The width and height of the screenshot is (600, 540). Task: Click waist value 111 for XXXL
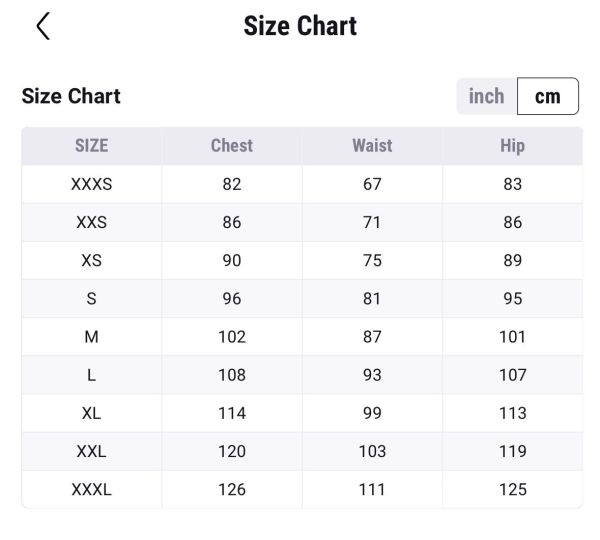[372, 489]
